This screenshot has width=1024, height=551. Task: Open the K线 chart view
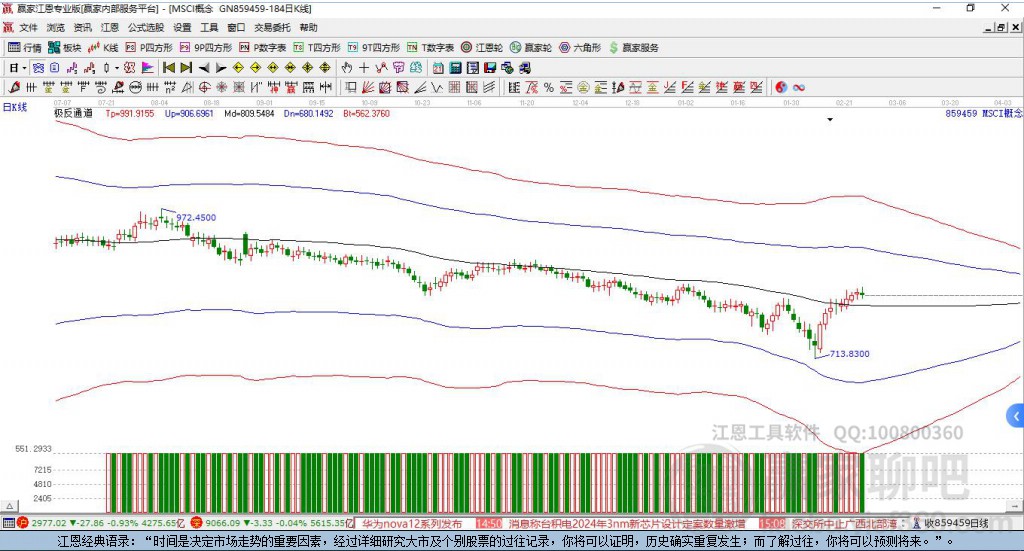pos(103,47)
